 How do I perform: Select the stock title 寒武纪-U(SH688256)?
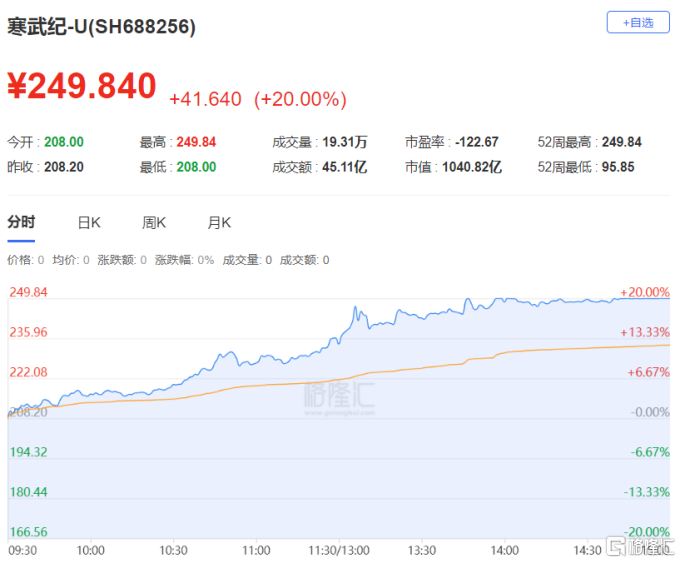pyautogui.click(x=101, y=26)
